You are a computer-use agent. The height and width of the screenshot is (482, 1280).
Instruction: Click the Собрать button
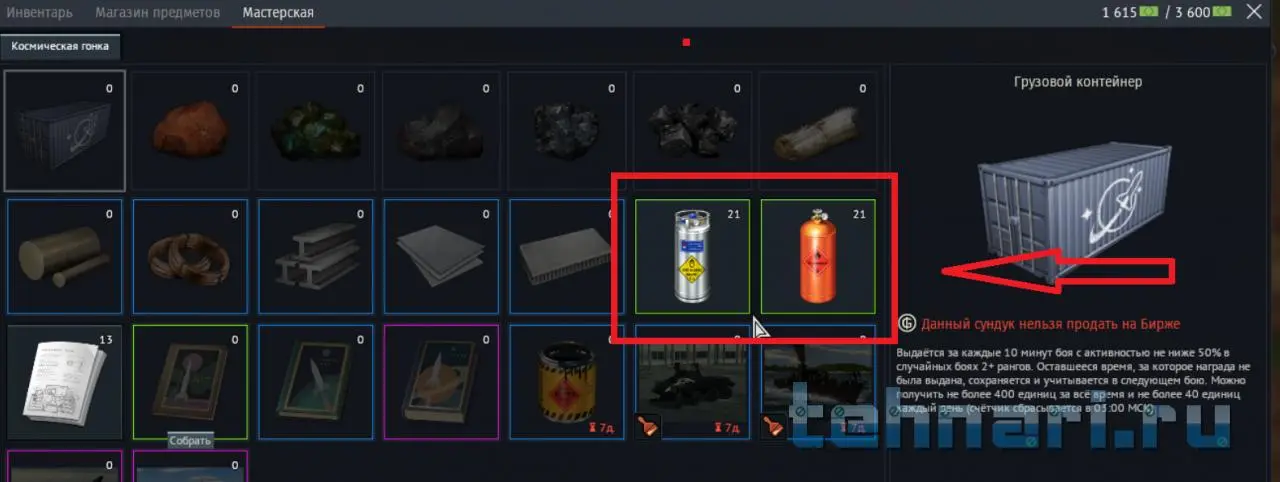click(190, 442)
